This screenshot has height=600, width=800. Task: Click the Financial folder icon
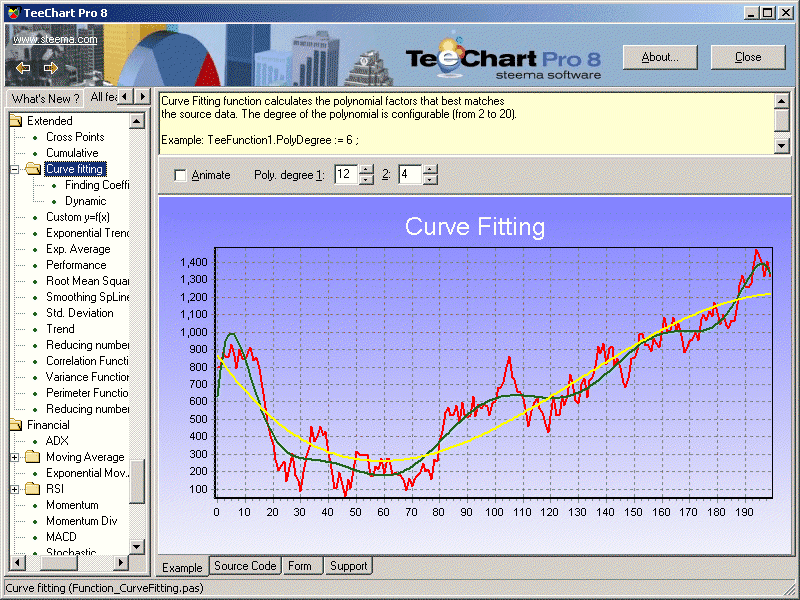[16, 425]
